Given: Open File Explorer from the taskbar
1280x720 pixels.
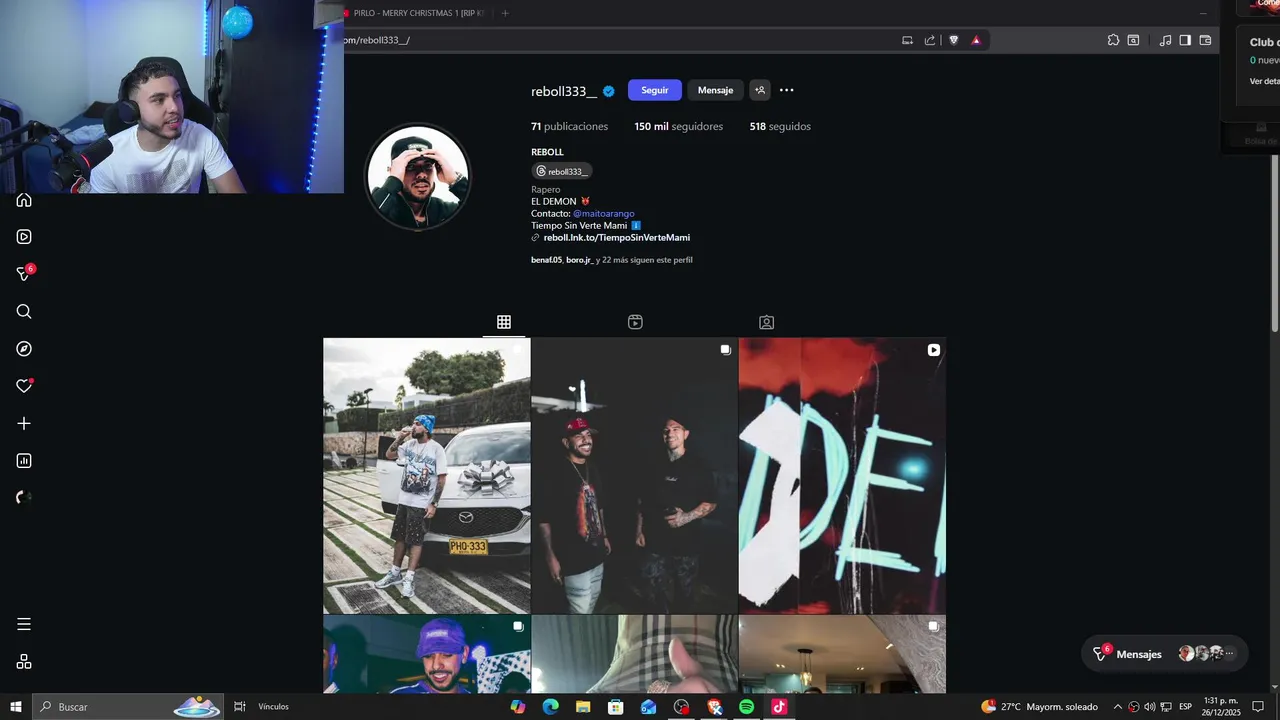Looking at the screenshot, I should pyautogui.click(x=583, y=707).
